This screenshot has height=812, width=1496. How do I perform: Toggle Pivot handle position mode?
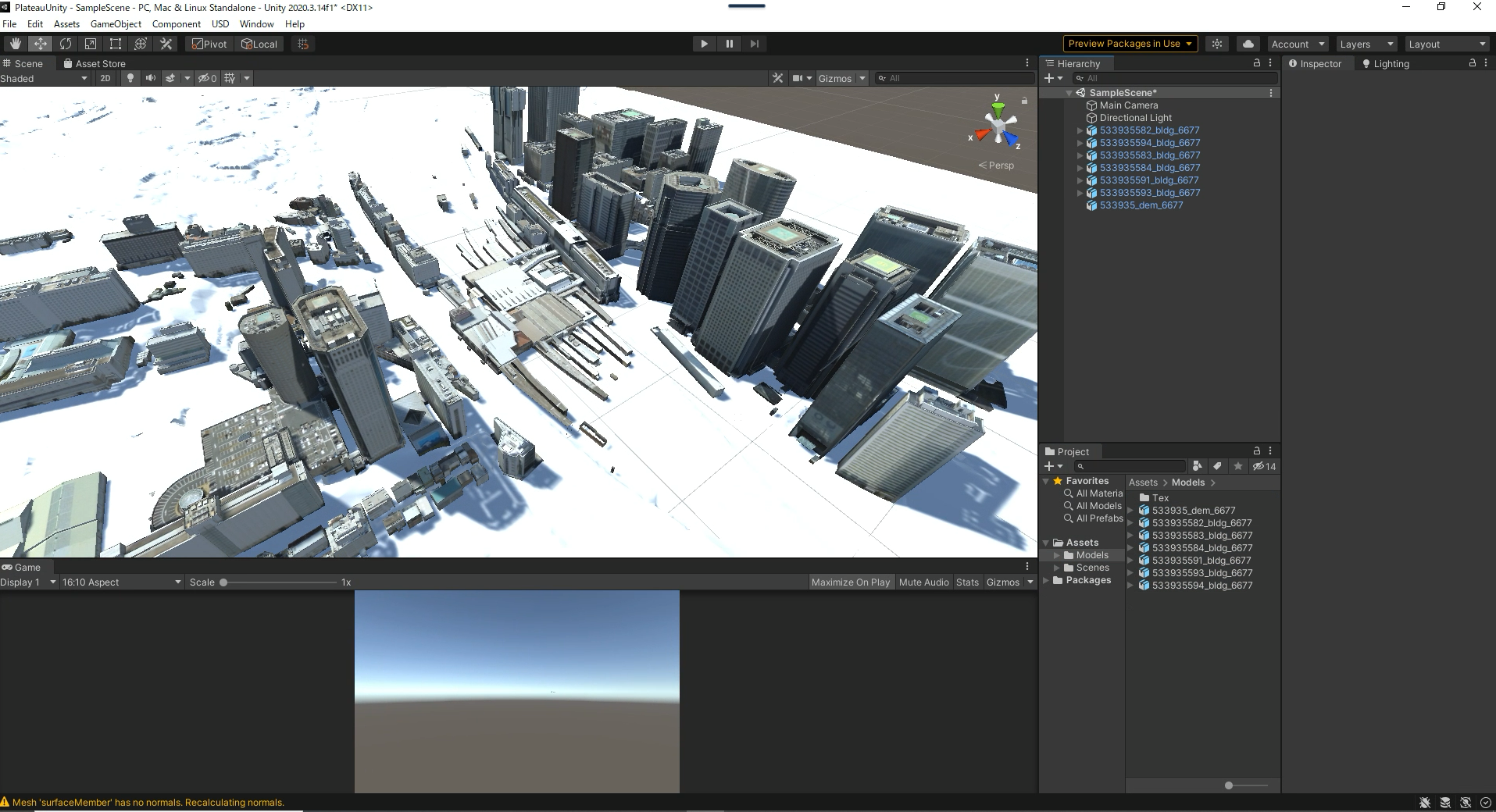[x=209, y=44]
